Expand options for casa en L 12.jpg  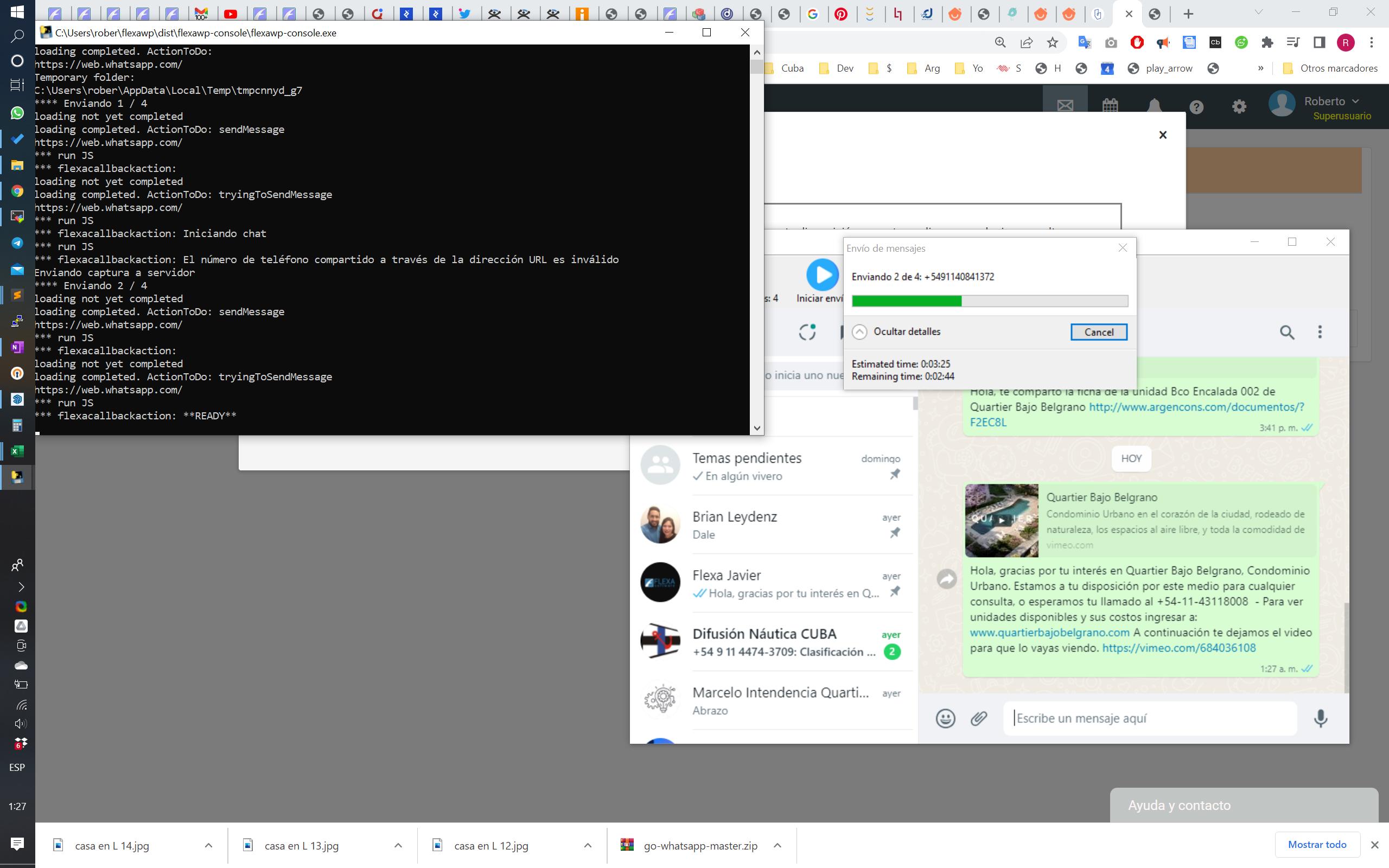pyautogui.click(x=588, y=845)
